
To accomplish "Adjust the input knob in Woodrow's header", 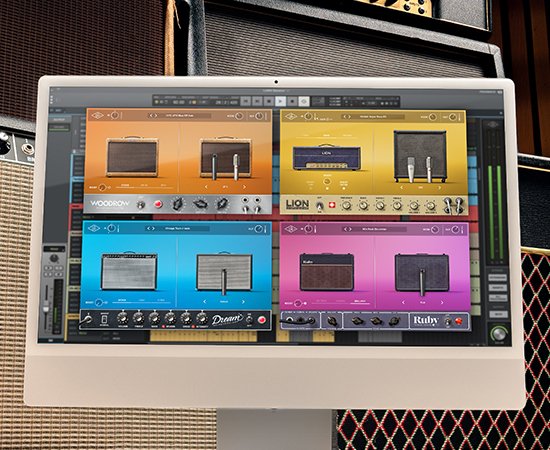I will coord(115,115).
